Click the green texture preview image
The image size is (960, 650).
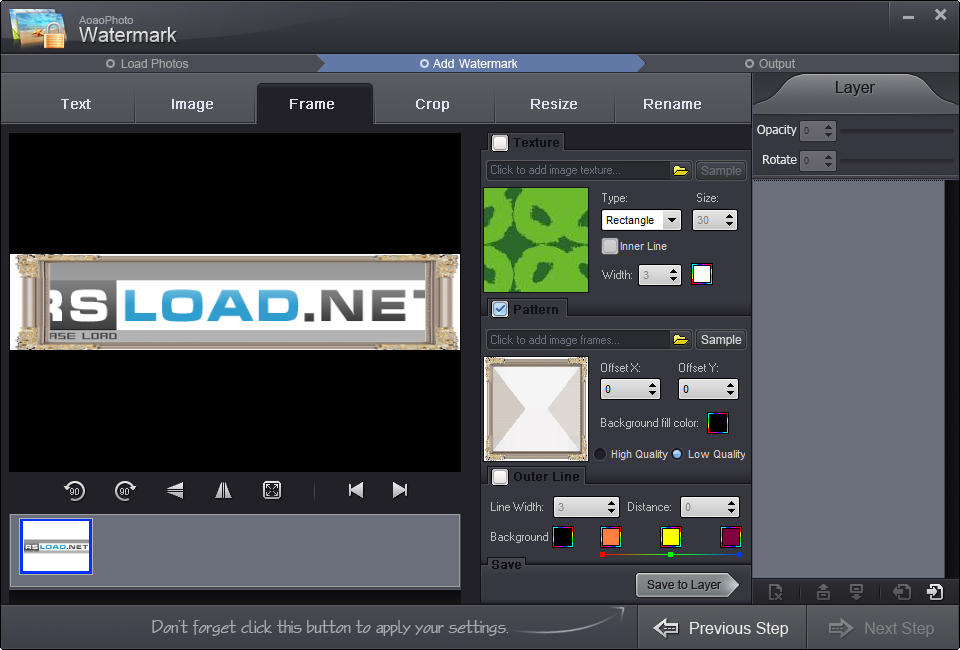pyautogui.click(x=536, y=240)
